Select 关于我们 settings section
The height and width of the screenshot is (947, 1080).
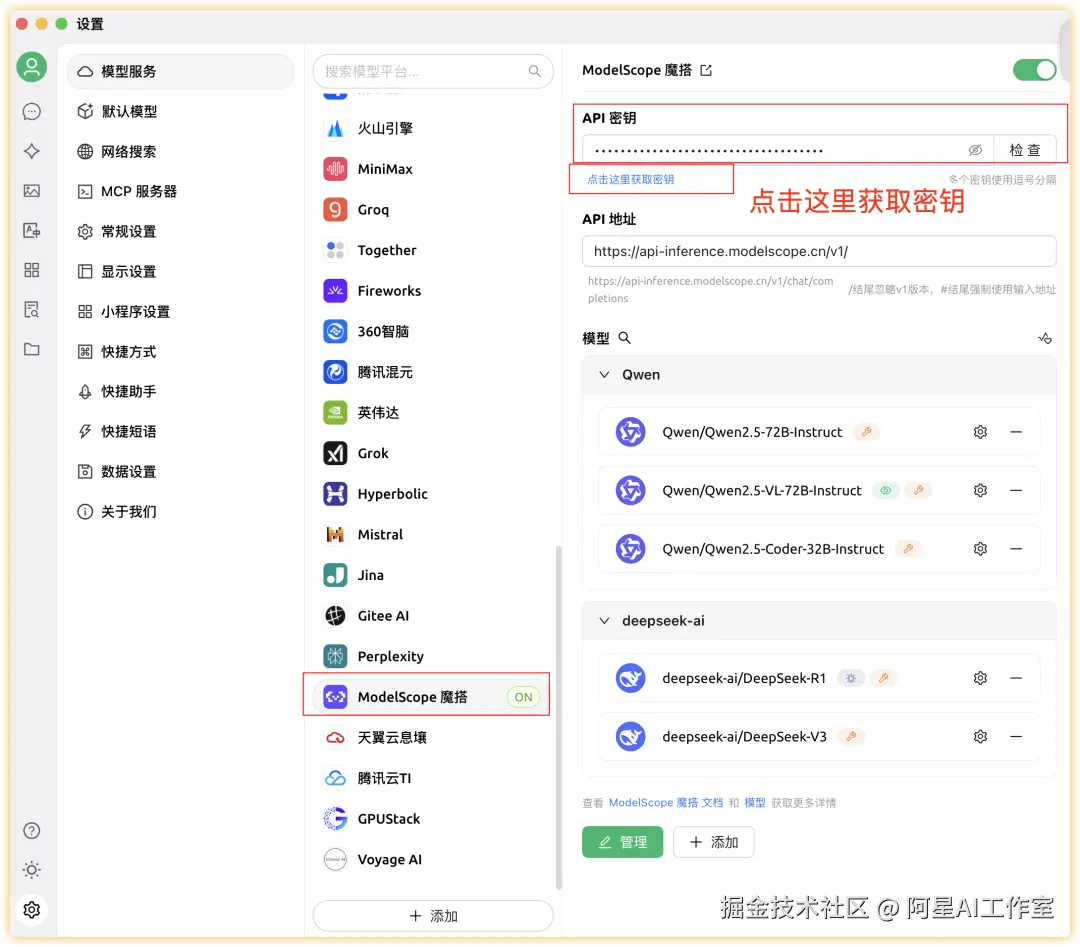point(180,512)
